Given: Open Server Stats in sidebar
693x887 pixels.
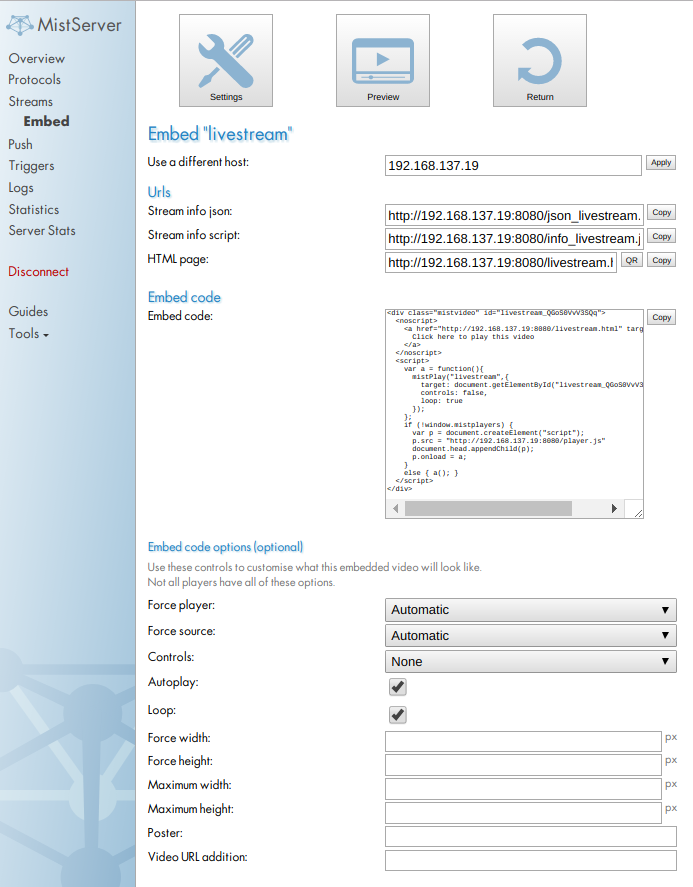Looking at the screenshot, I should tap(42, 231).
